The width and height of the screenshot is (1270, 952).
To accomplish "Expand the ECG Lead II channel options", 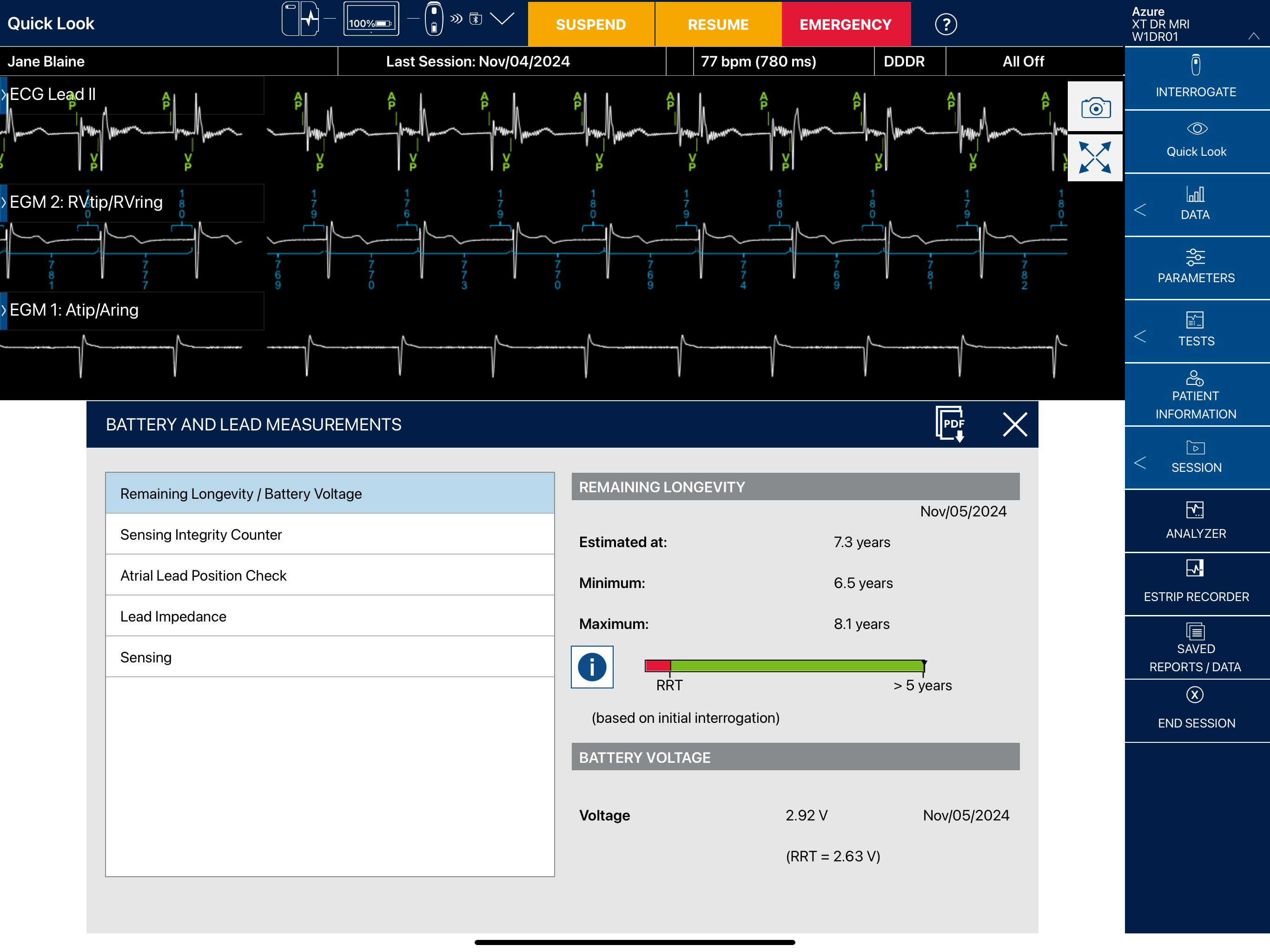I will [x=5, y=95].
